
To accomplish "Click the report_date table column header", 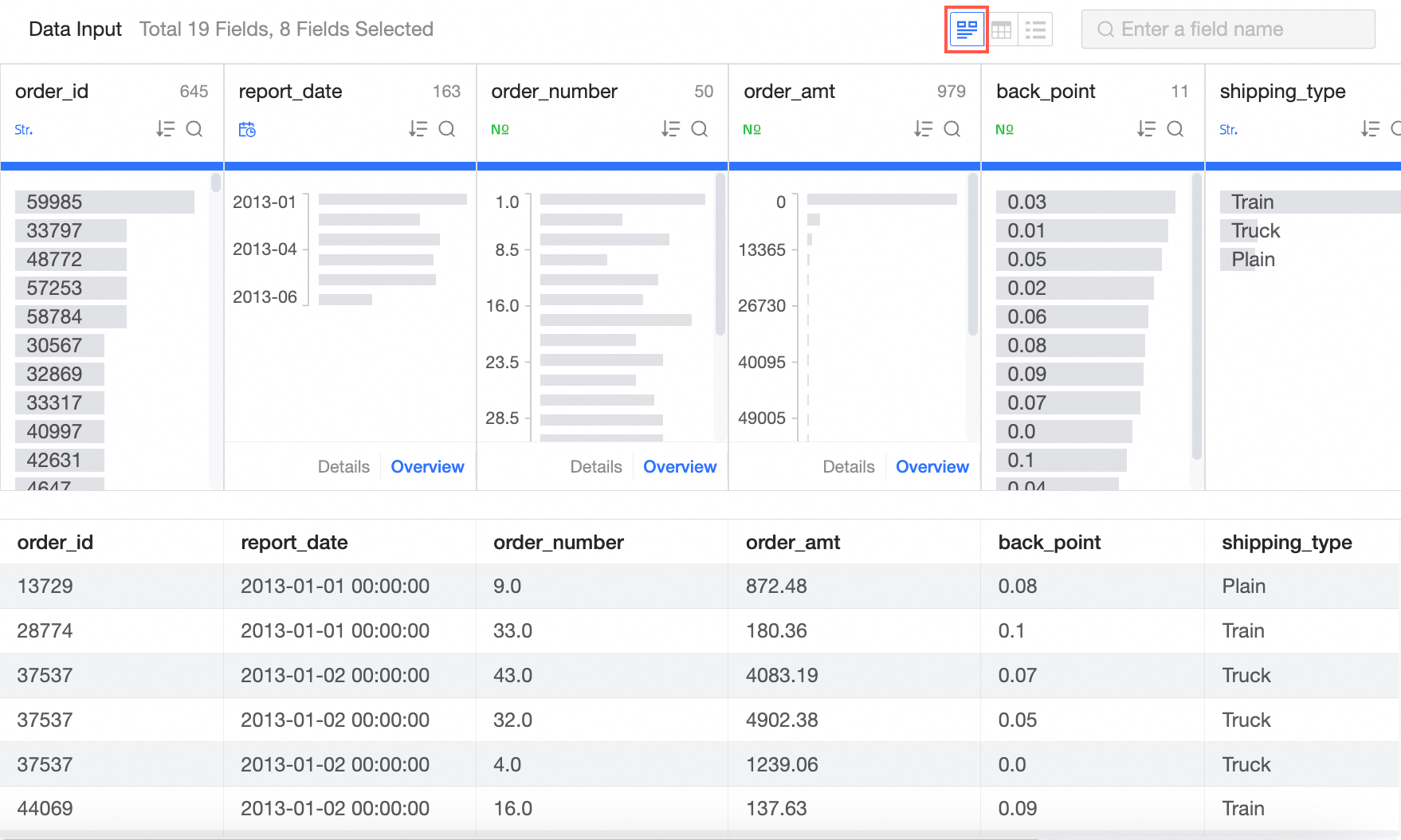I will (x=294, y=542).
